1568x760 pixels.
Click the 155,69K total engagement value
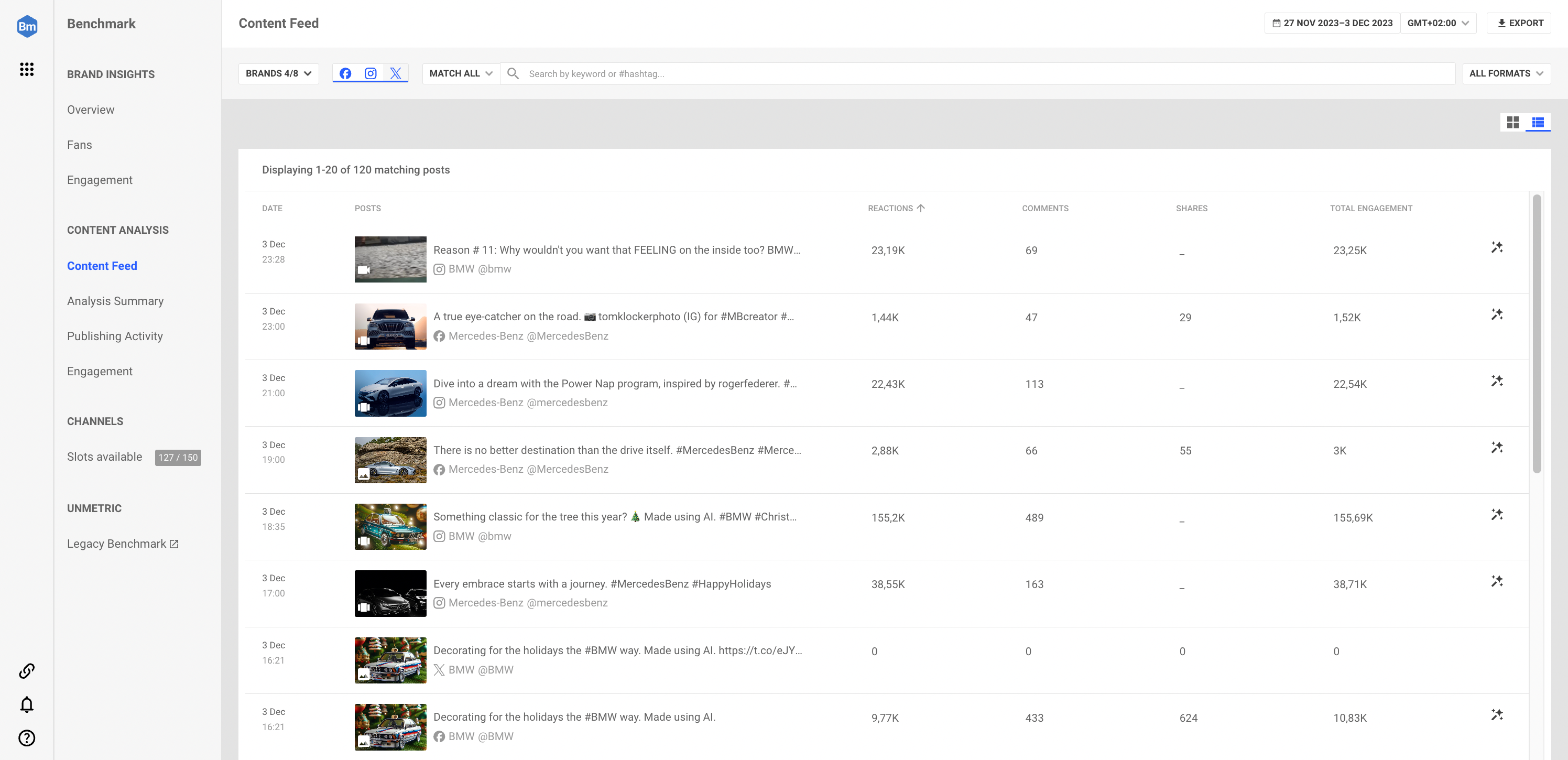pos(1353,518)
